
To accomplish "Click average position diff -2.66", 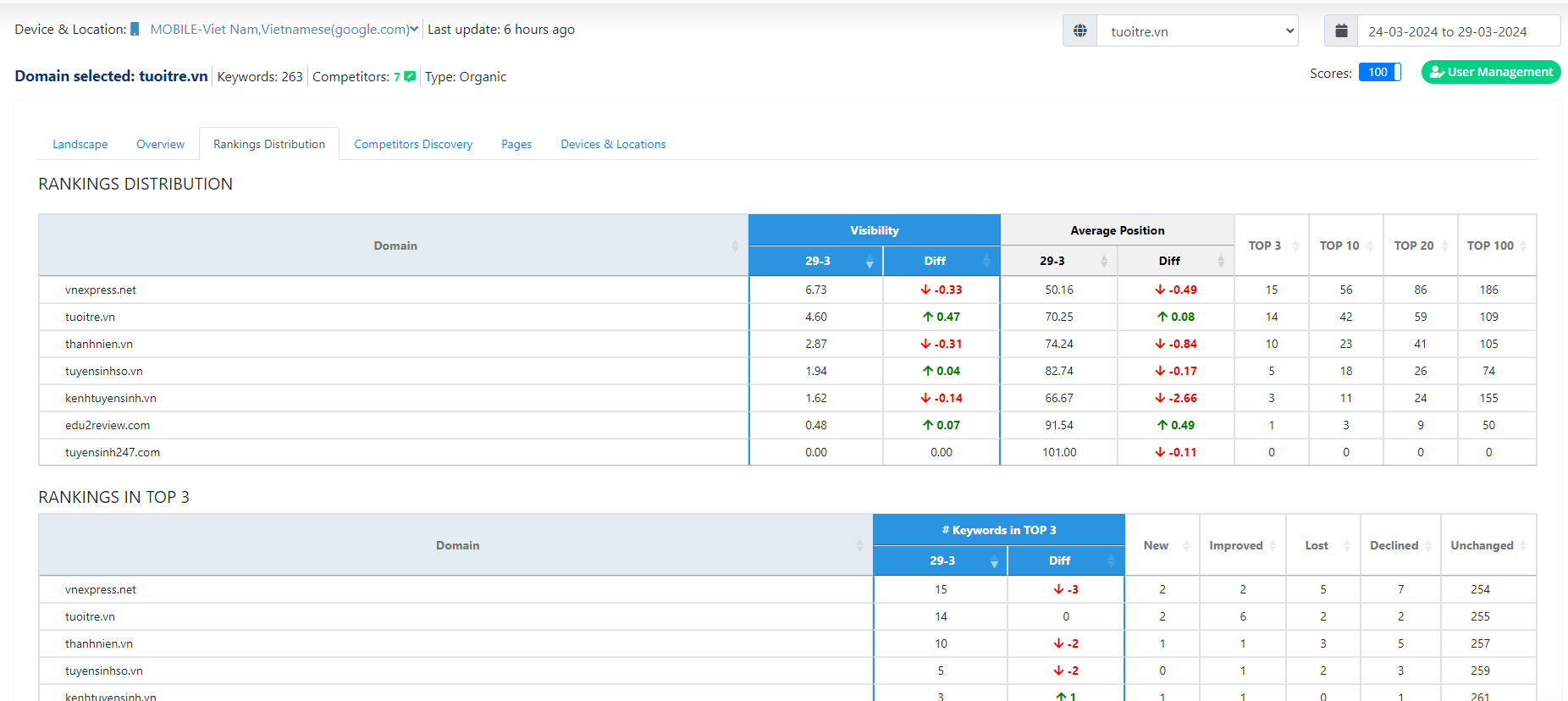I will coord(1176,398).
